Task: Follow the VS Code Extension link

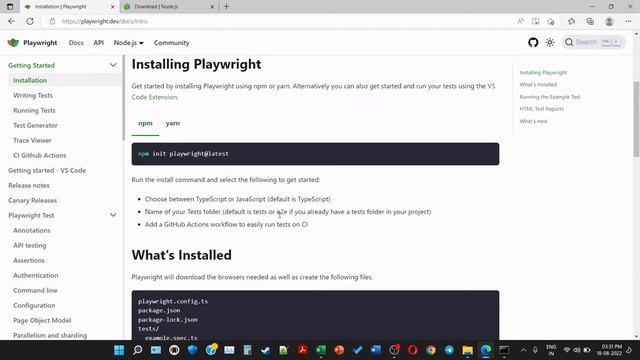Action: pyautogui.click(x=154, y=97)
